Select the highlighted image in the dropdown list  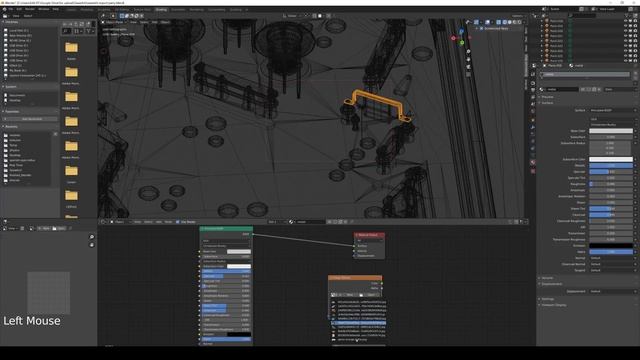(358, 323)
